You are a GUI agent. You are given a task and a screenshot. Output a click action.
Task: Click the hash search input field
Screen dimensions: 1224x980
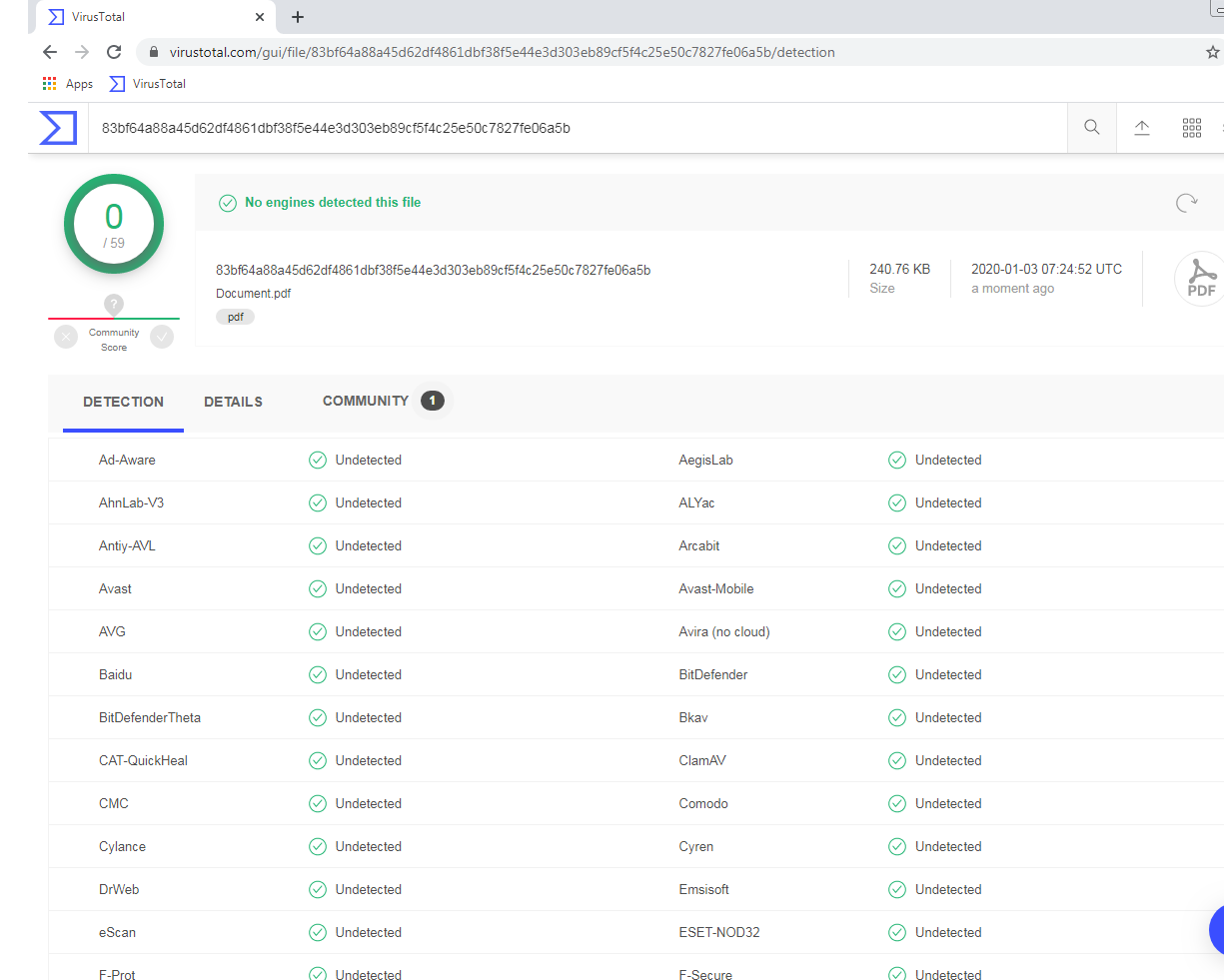click(578, 128)
